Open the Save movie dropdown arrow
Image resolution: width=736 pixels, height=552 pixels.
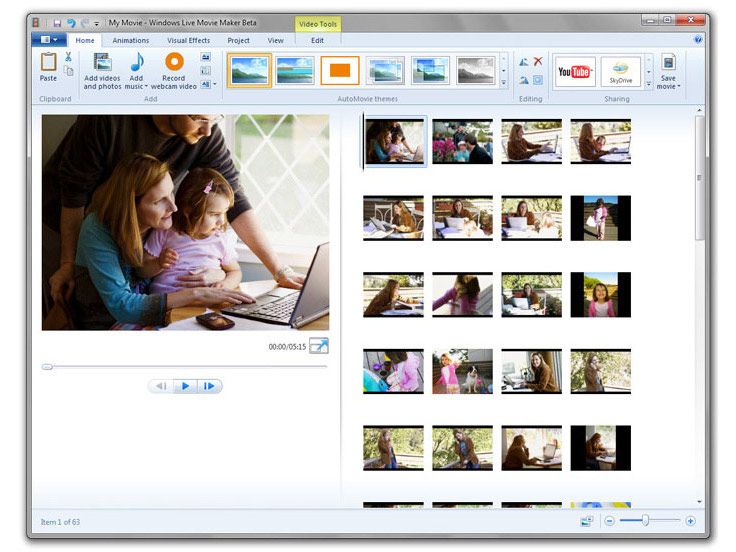679,86
